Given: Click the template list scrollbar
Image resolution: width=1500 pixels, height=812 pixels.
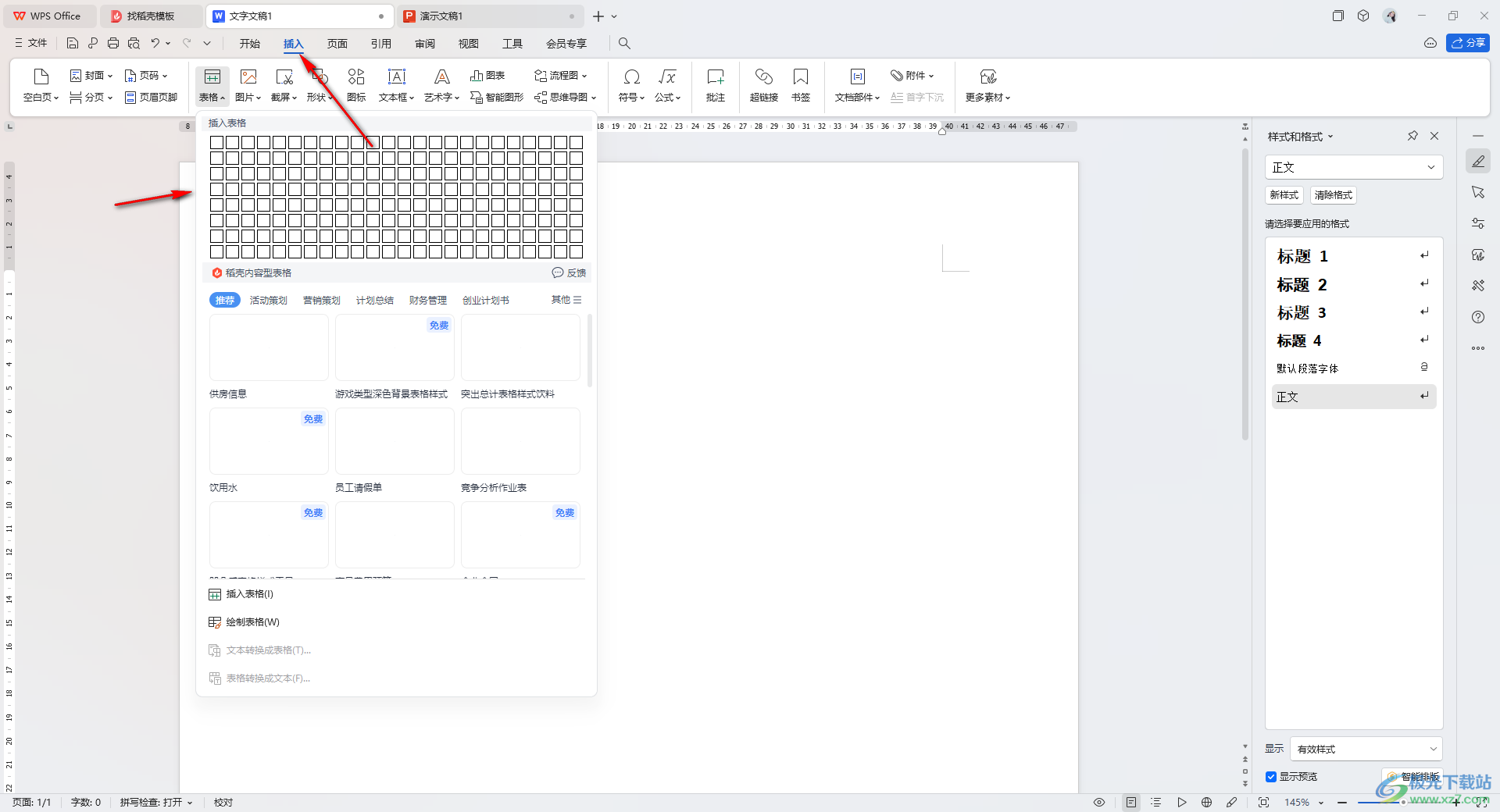Looking at the screenshot, I should click(x=589, y=351).
